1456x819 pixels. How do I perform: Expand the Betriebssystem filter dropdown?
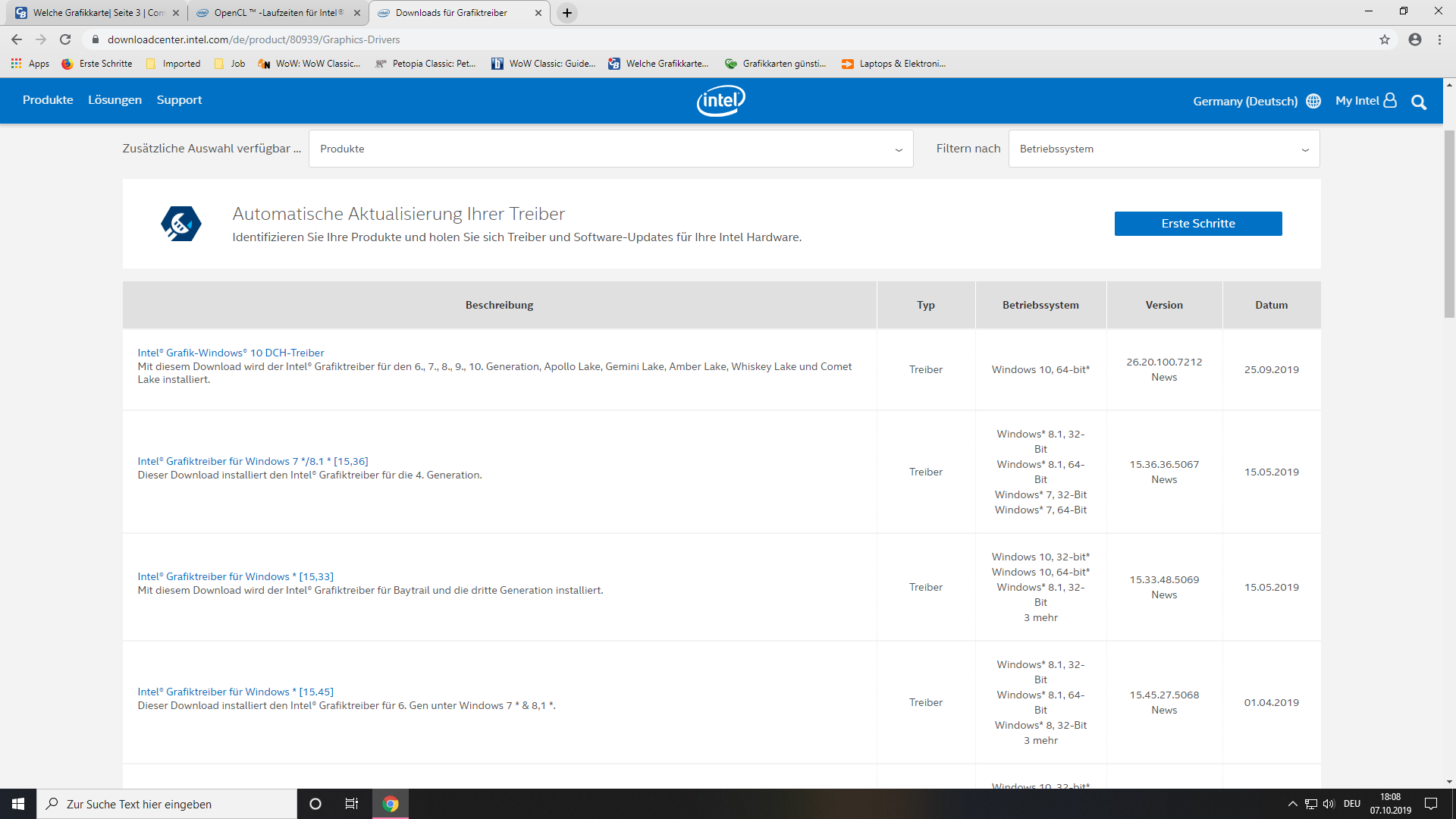coord(1163,149)
